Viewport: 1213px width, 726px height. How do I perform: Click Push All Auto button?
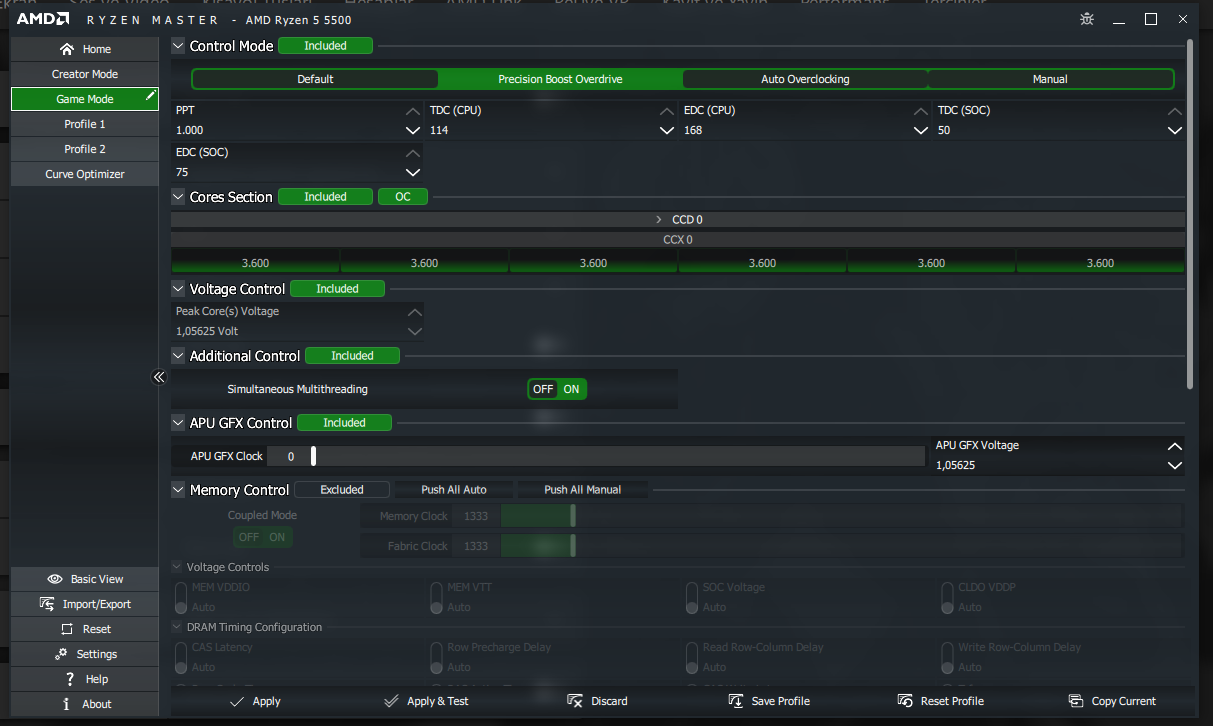(454, 490)
